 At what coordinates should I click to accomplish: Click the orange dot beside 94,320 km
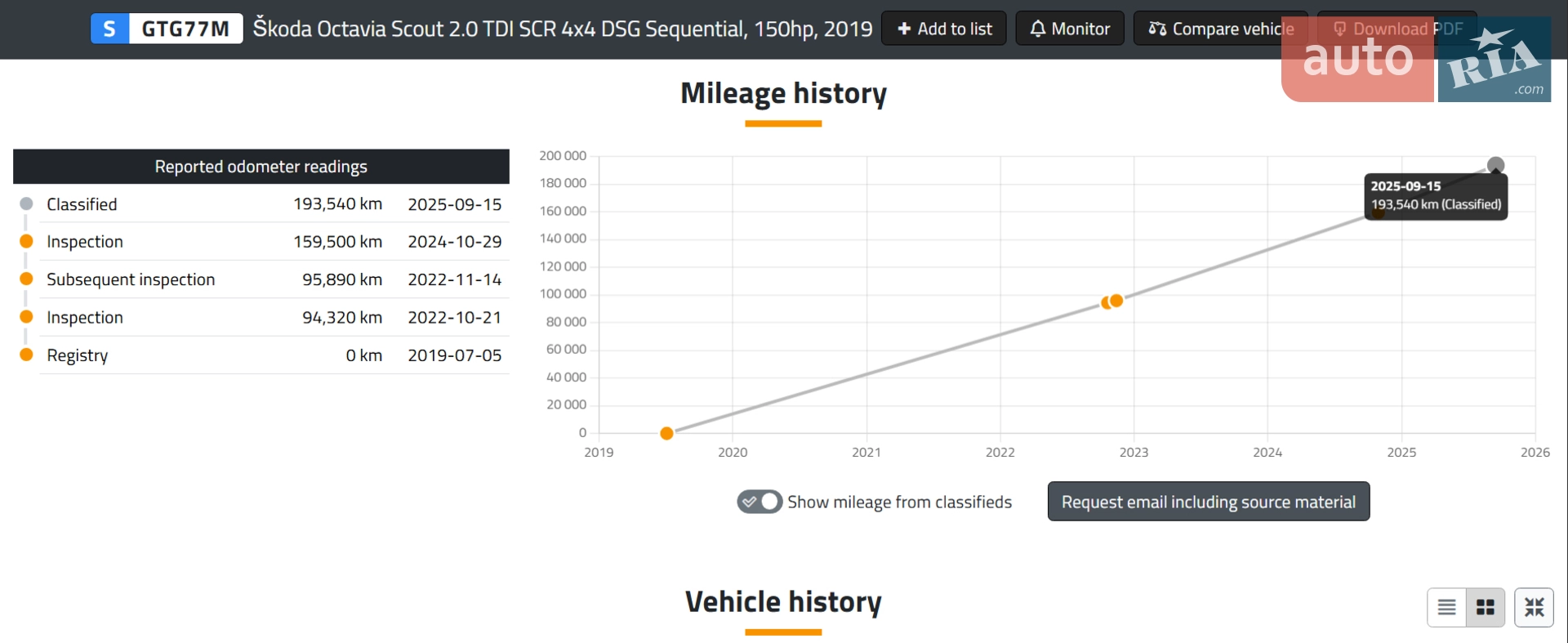pyautogui.click(x=26, y=317)
